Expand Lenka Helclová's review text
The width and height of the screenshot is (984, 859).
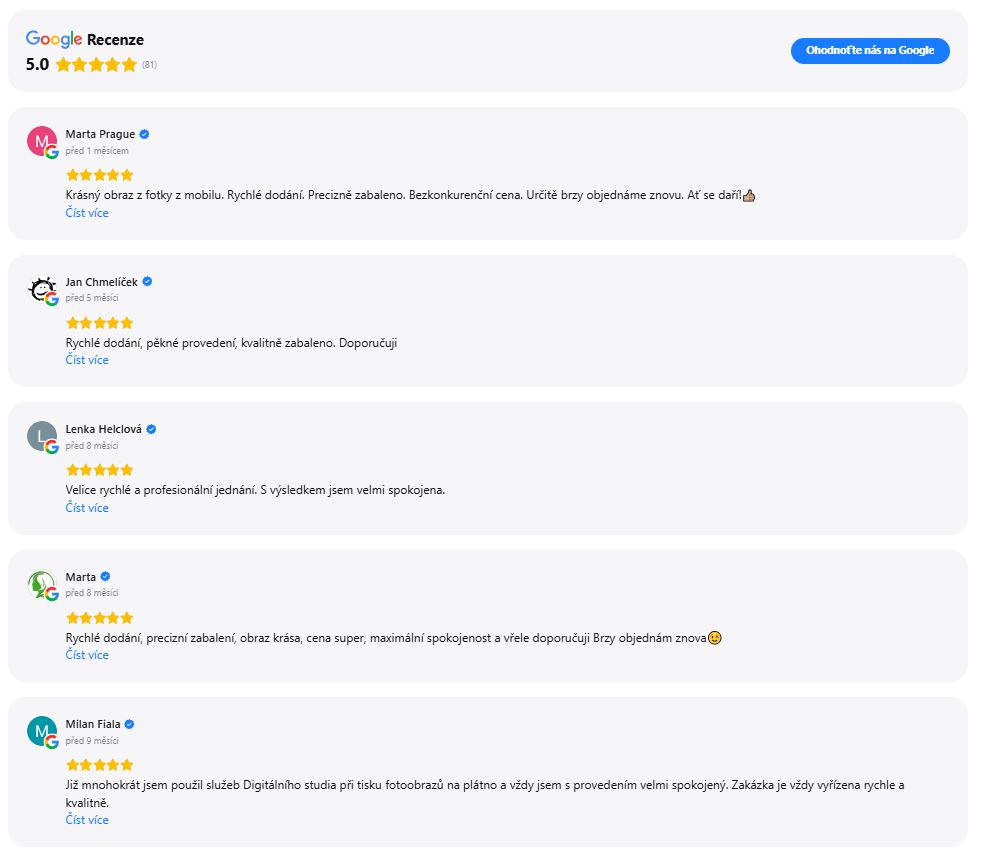click(x=86, y=507)
